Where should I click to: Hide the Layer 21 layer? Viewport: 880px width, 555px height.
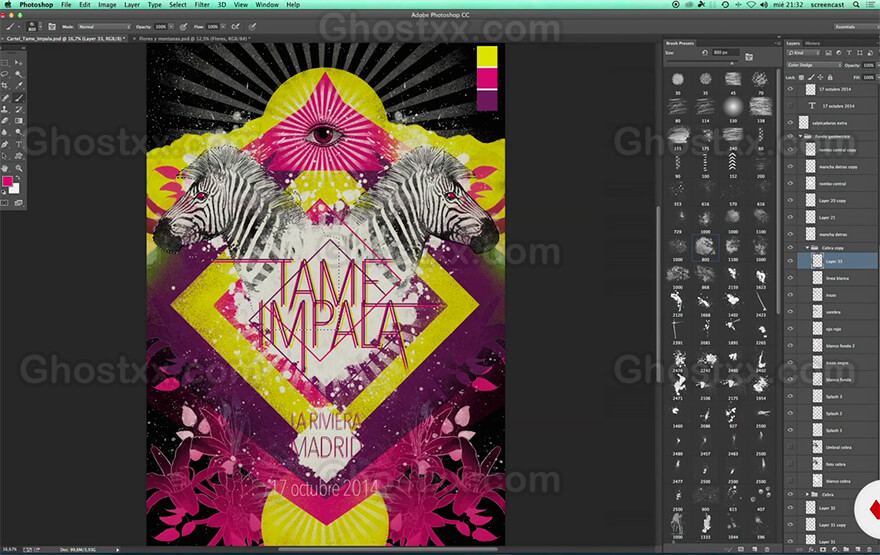(790, 217)
